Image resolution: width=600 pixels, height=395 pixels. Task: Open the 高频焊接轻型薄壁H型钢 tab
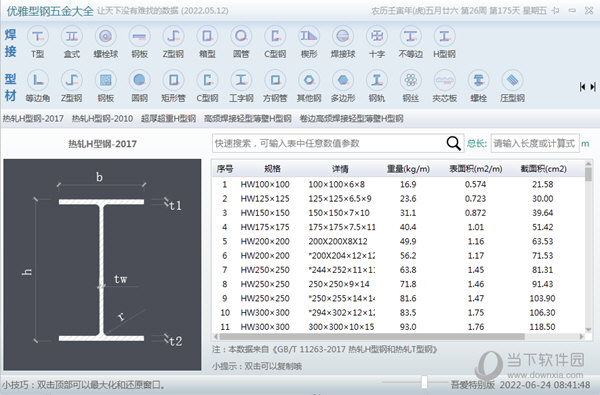point(248,119)
